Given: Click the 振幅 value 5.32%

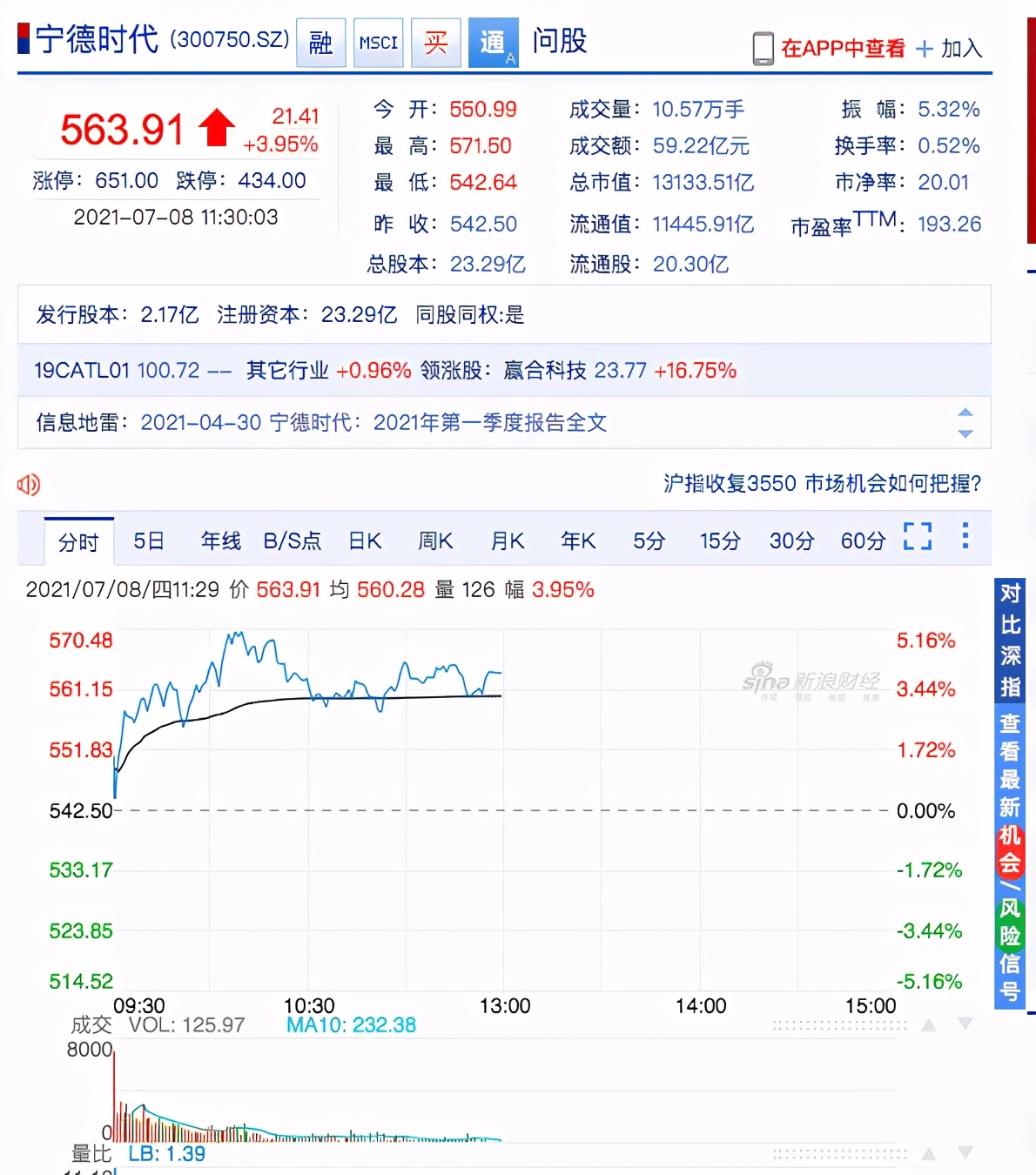Looking at the screenshot, I should pyautogui.click(x=949, y=110).
